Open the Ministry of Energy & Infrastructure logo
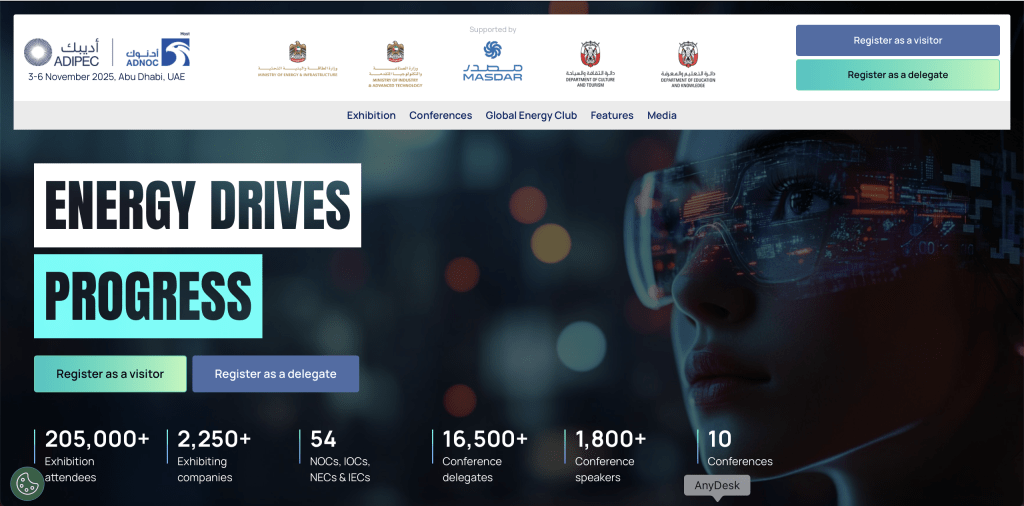This screenshot has width=1024, height=506. click(x=296, y=62)
